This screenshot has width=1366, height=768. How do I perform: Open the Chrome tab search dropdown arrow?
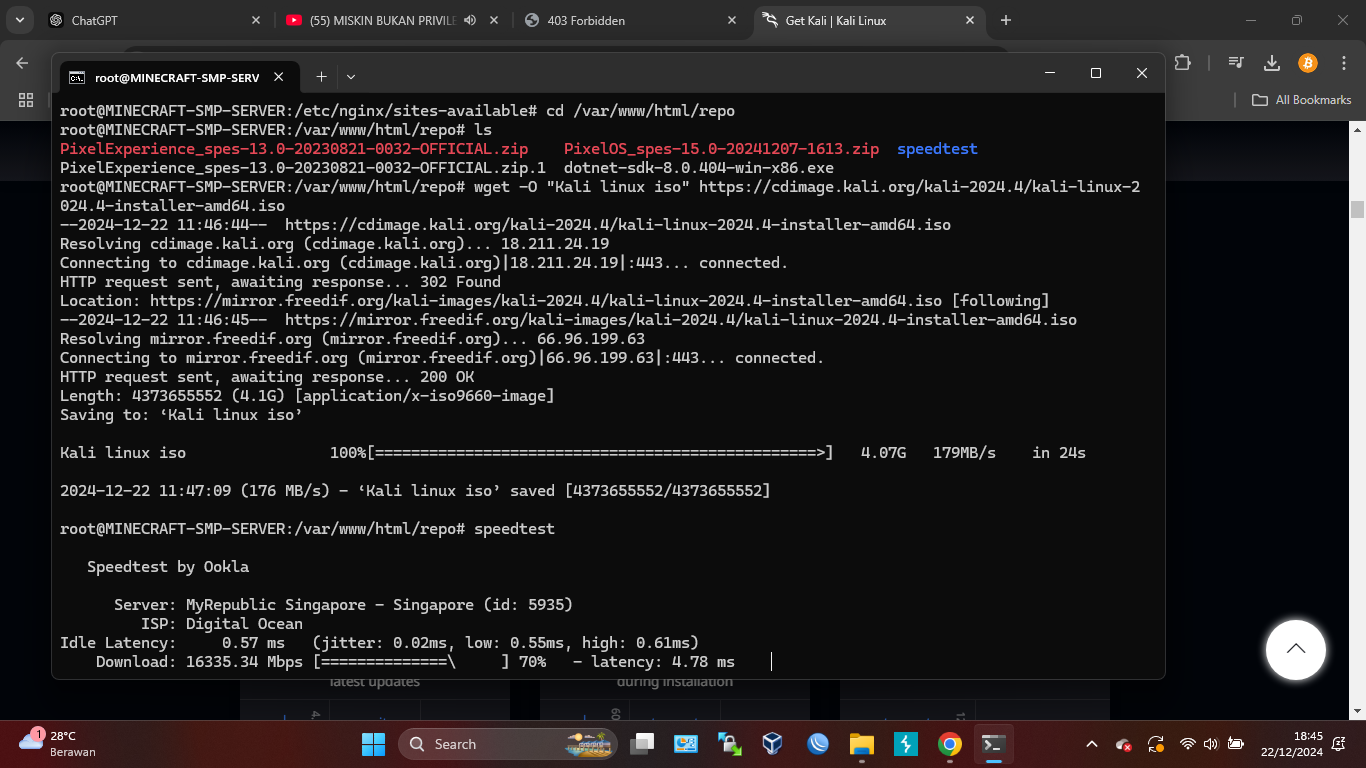pyautogui.click(x=20, y=20)
